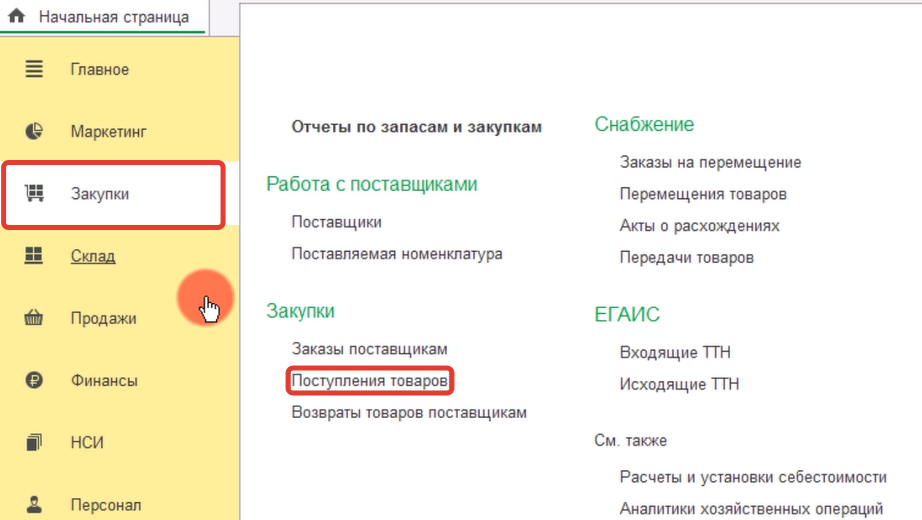922x520 pixels.
Task: Click the person icon for Персонал
Action: 35,505
